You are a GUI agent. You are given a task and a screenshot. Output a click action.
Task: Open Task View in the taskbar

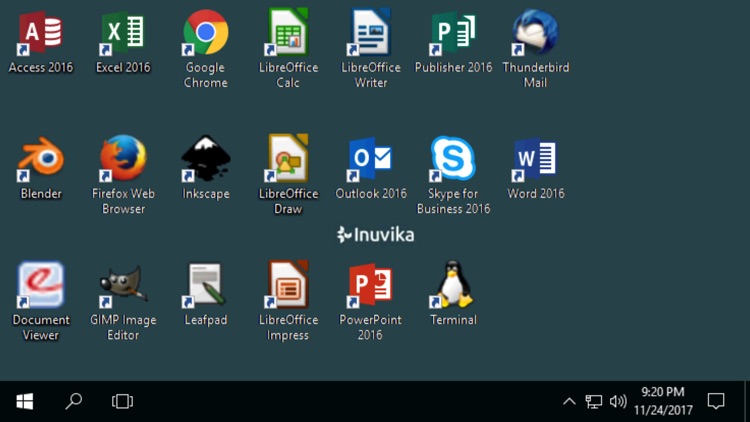[x=122, y=401]
